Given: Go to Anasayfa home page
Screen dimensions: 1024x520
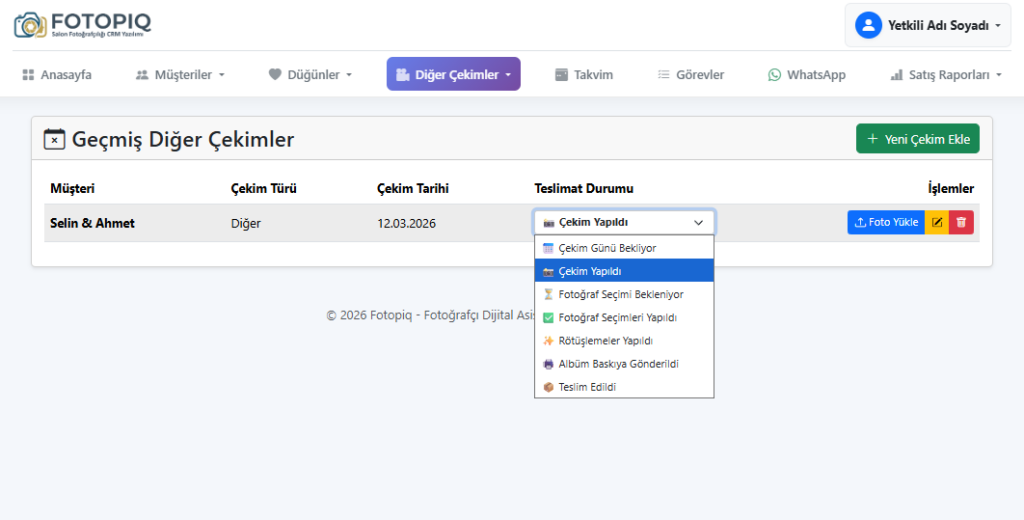Looking at the screenshot, I should click(57, 75).
